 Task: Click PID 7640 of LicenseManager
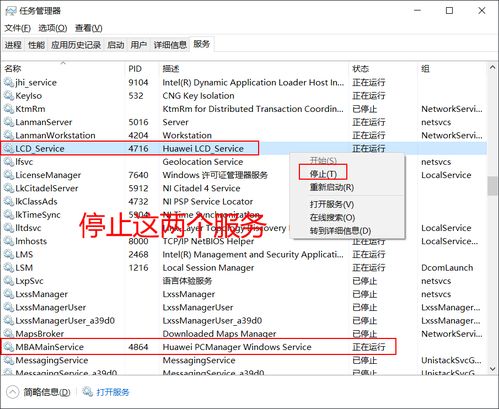click(x=138, y=175)
